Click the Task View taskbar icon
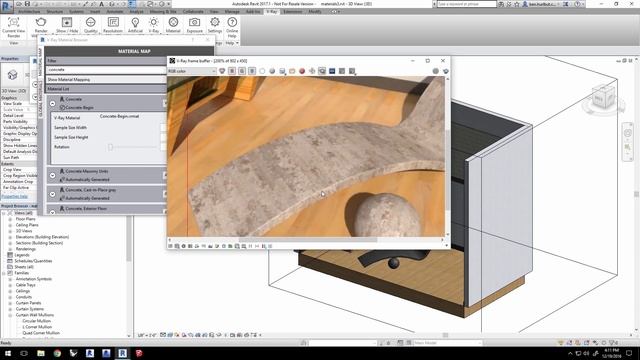The width and height of the screenshot is (640, 360). point(24,353)
